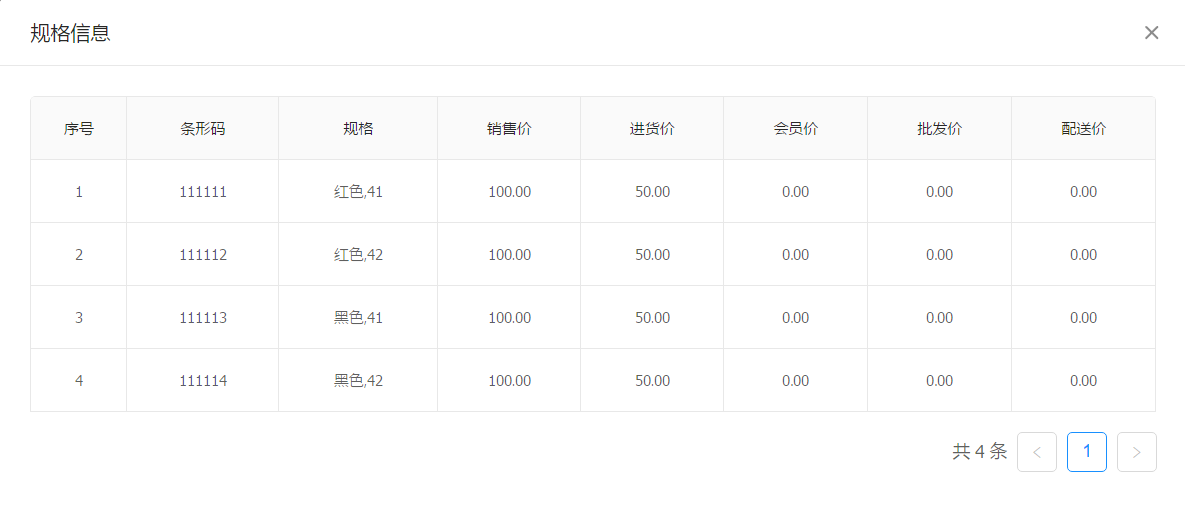This screenshot has height=514, width=1185.
Task: Go to previous page arrow
Action: coord(1036,452)
